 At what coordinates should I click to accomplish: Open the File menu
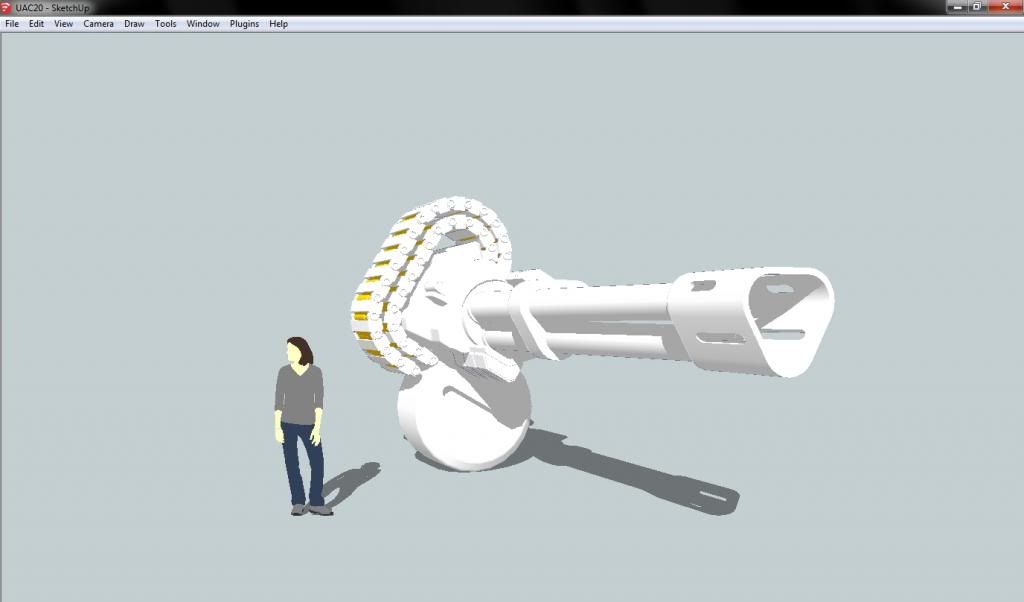(x=12, y=24)
